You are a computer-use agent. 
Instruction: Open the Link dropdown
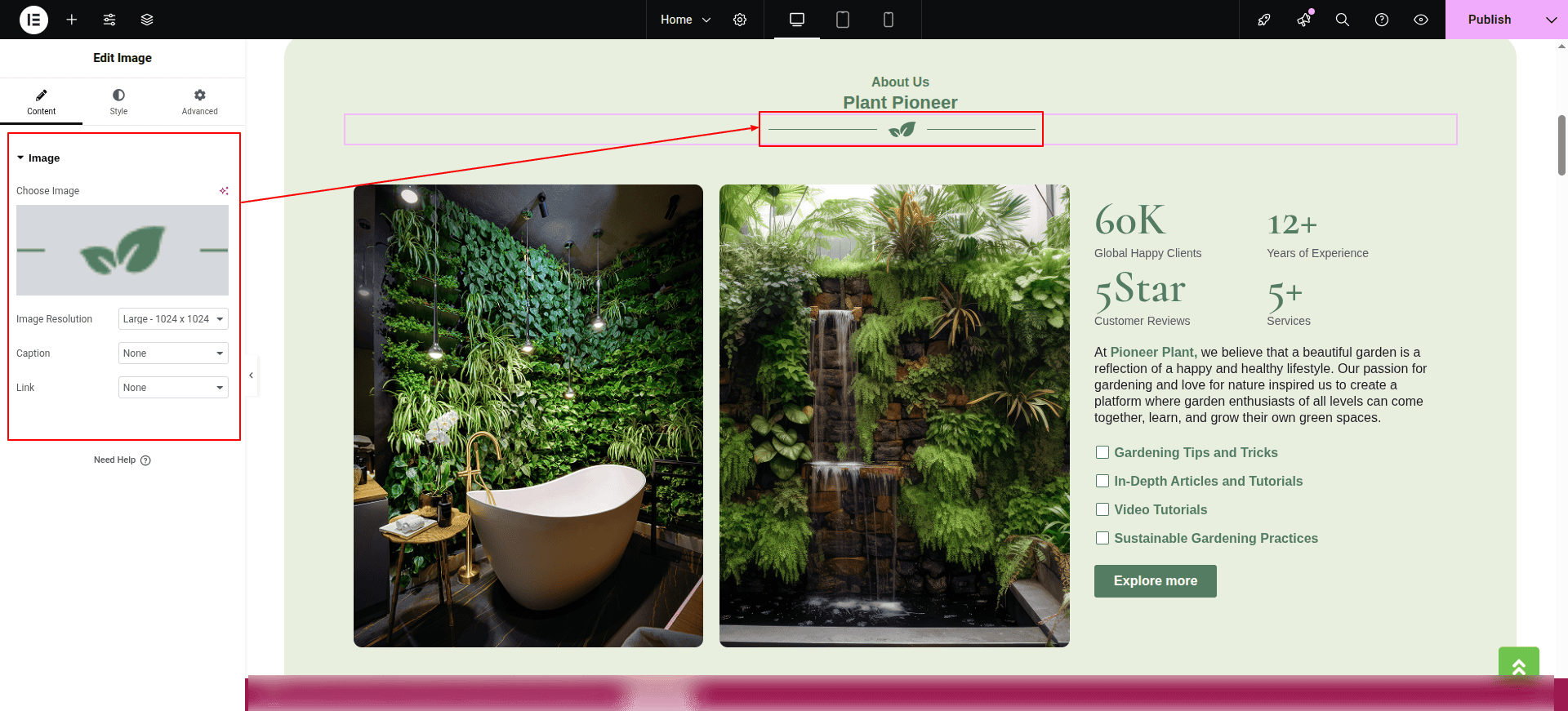click(173, 388)
